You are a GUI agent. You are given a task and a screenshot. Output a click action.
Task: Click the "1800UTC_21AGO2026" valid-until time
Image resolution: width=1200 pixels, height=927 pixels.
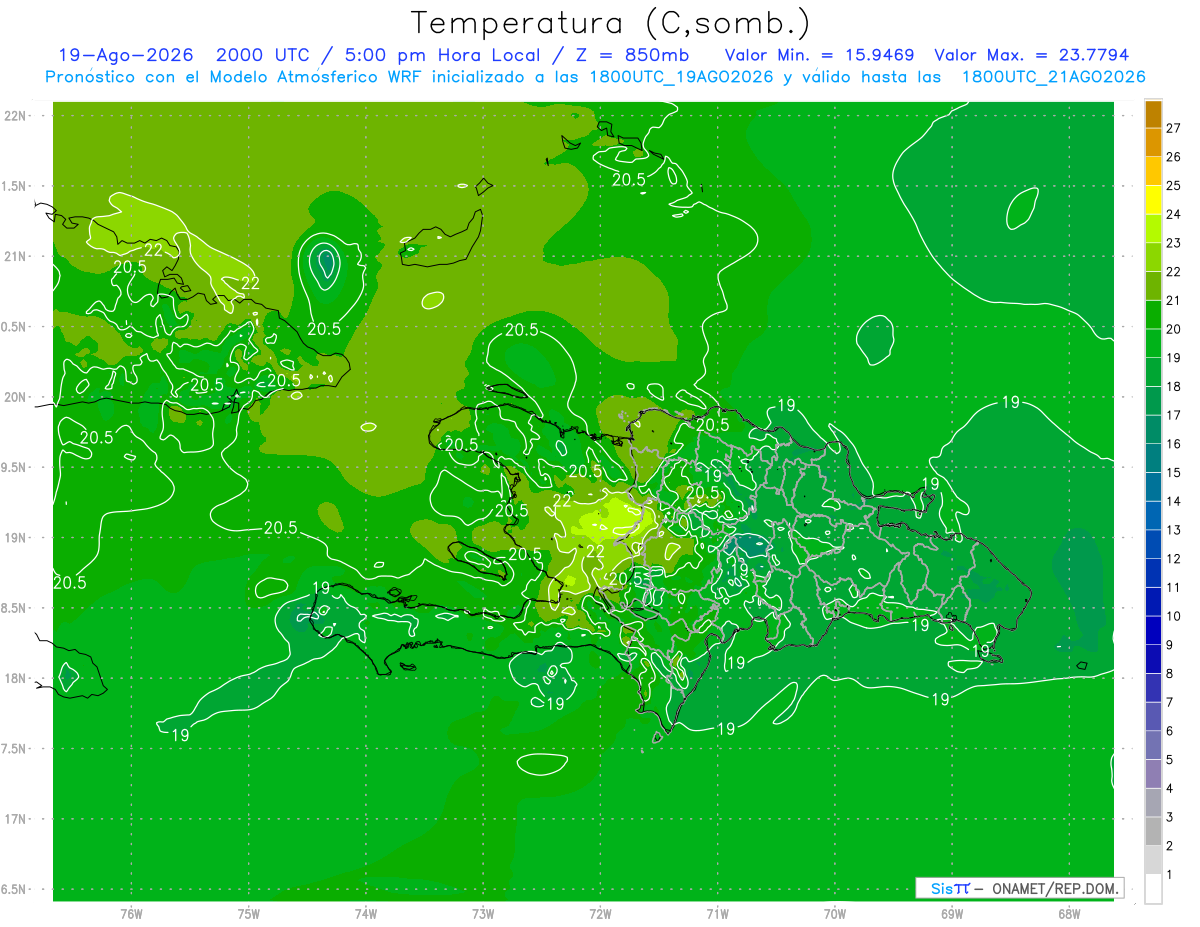coord(1053,77)
